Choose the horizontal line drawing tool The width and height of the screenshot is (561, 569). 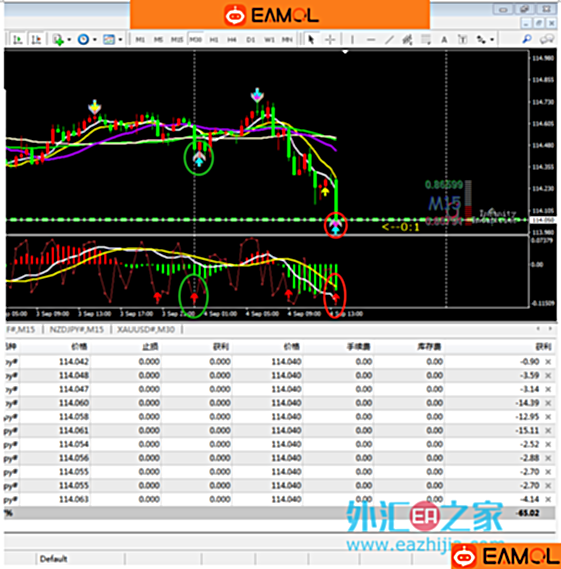coord(370,39)
